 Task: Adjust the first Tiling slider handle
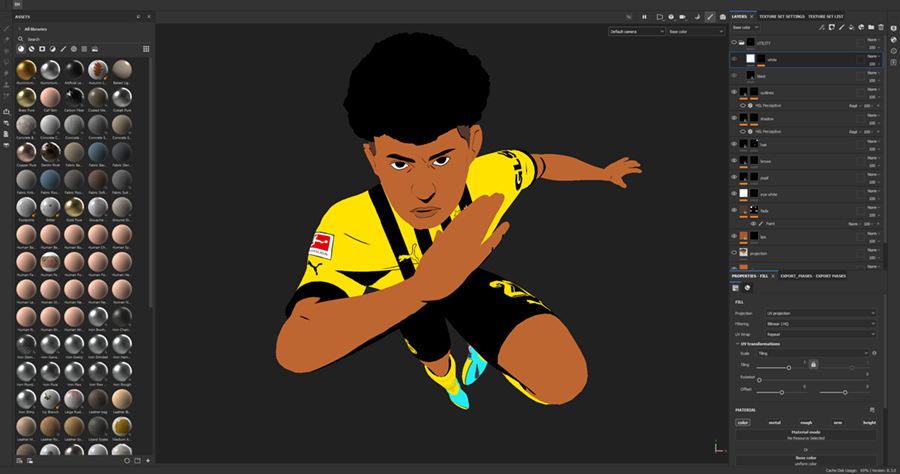point(789,367)
